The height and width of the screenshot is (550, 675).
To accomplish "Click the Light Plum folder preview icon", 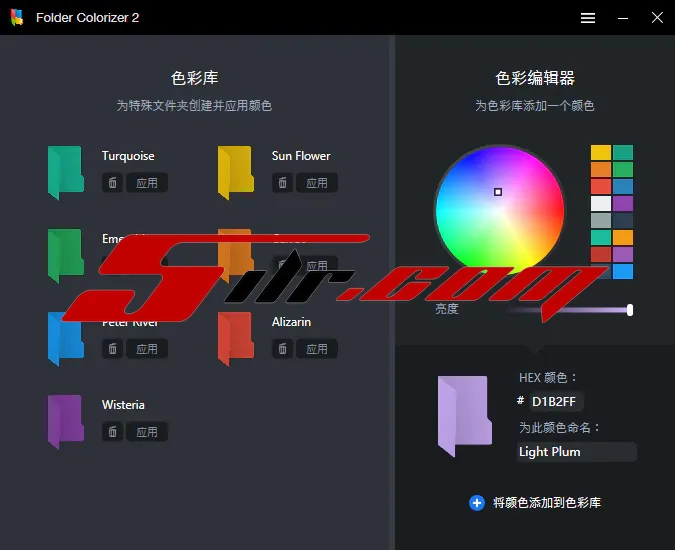I will [463, 410].
